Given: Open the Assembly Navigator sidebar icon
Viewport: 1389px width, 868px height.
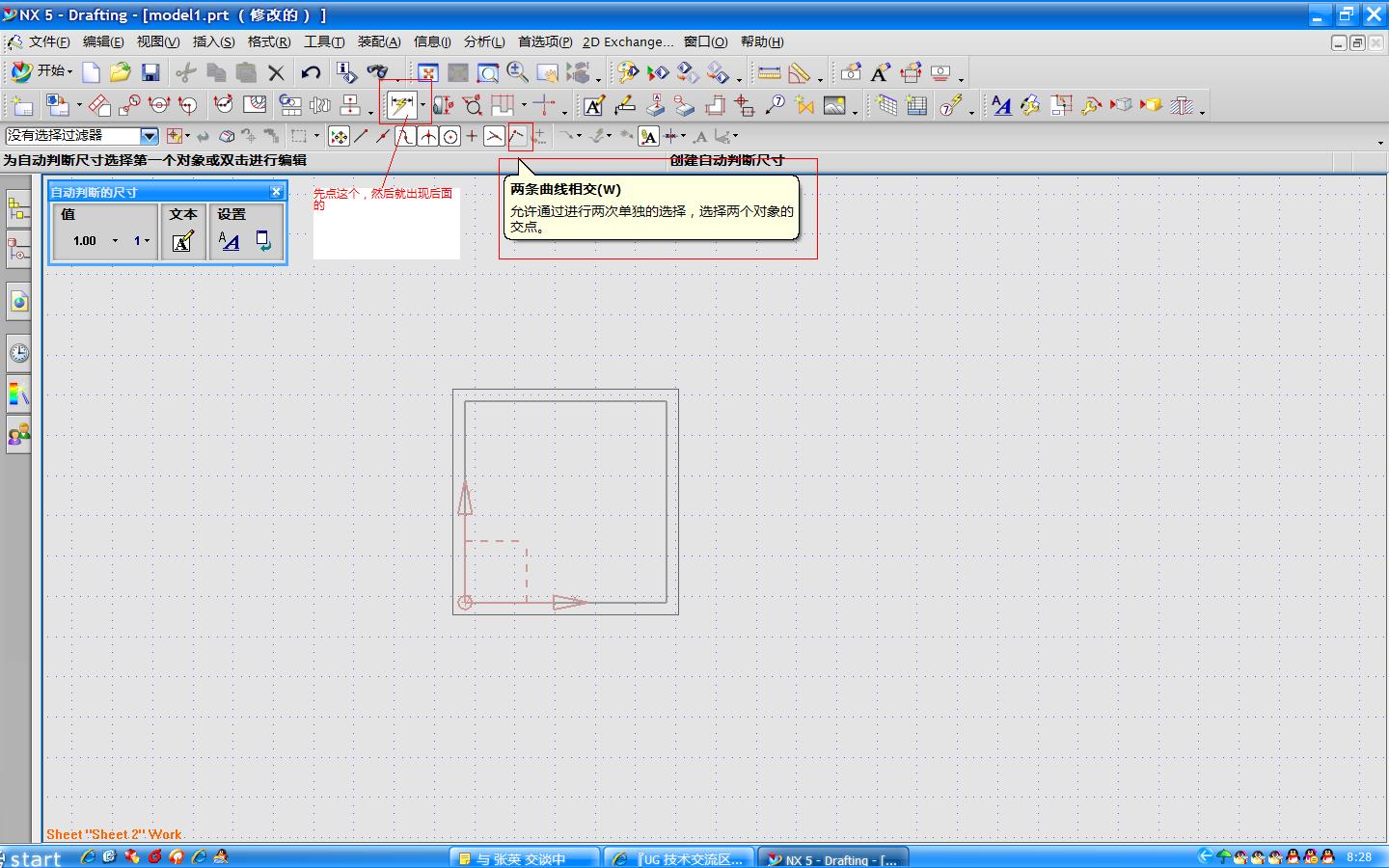Looking at the screenshot, I should point(18,207).
